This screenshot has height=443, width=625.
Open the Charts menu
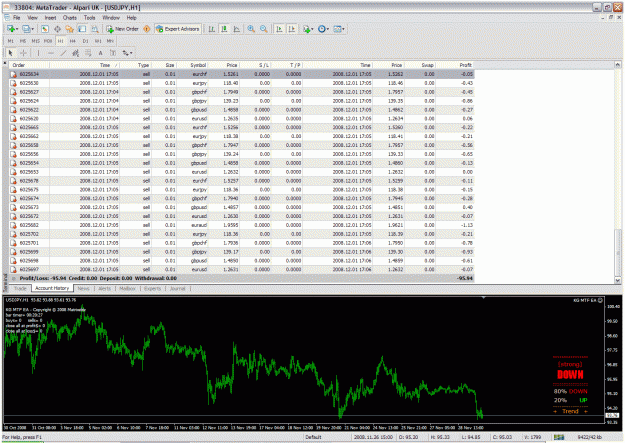pyautogui.click(x=69, y=18)
